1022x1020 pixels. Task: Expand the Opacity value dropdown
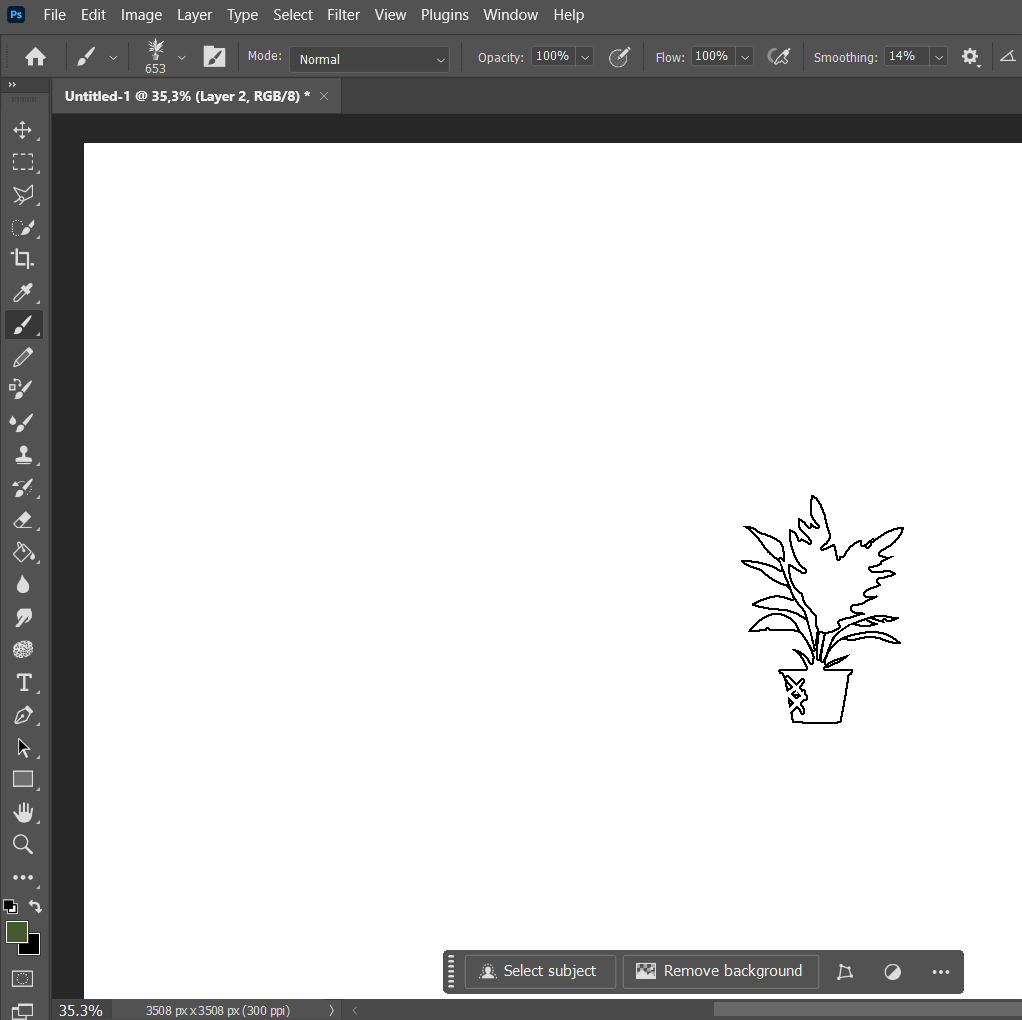pos(585,57)
